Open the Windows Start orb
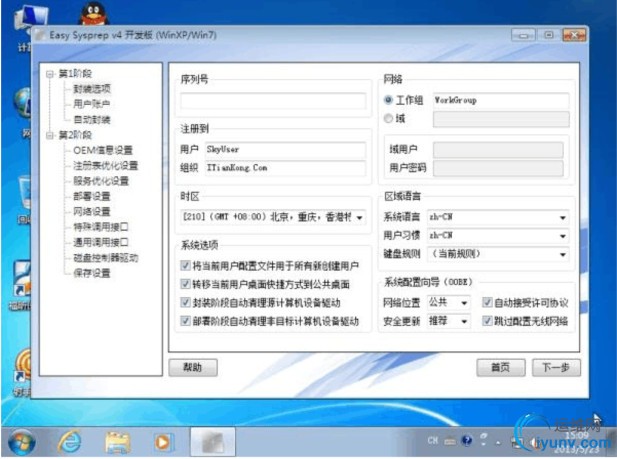The image size is (617, 459). 22,442
